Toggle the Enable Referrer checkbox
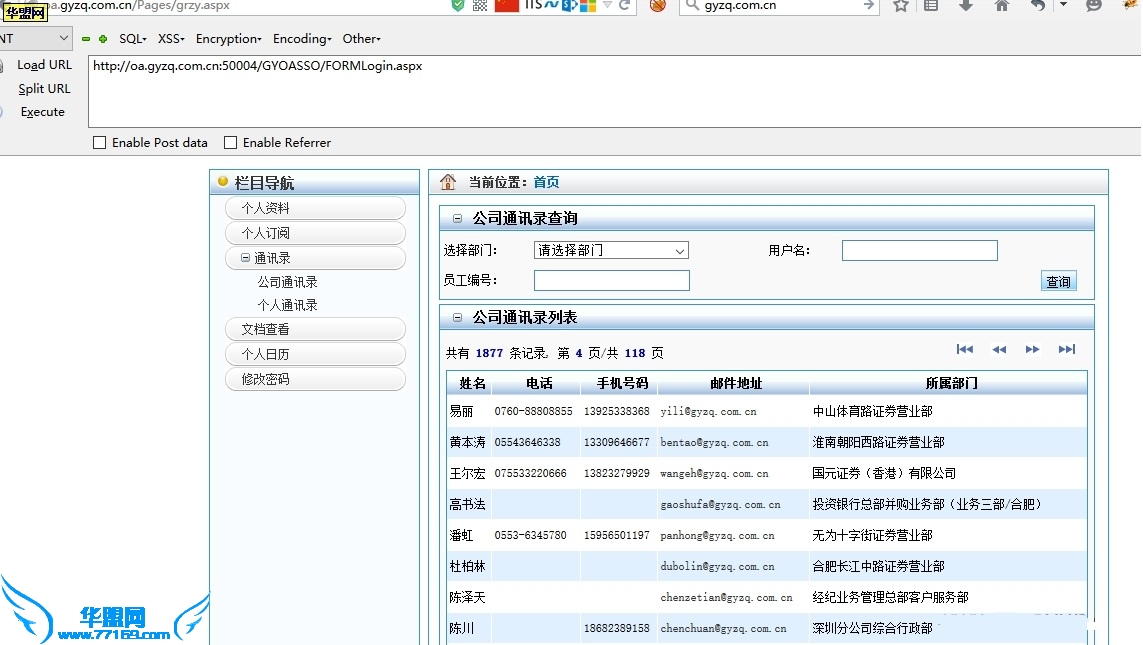The height and width of the screenshot is (645, 1143). [x=230, y=143]
